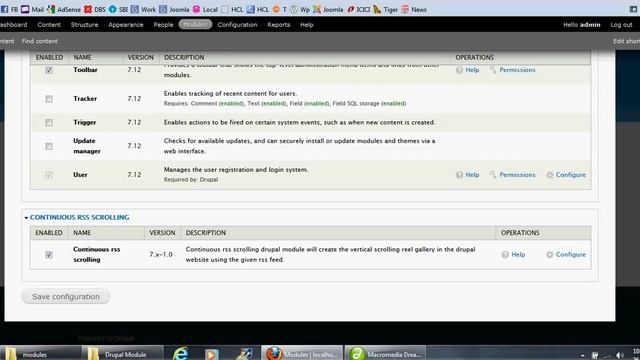Open the Wp bookmark
Image resolution: width=640 pixels, height=360 pixels.
point(300,9)
